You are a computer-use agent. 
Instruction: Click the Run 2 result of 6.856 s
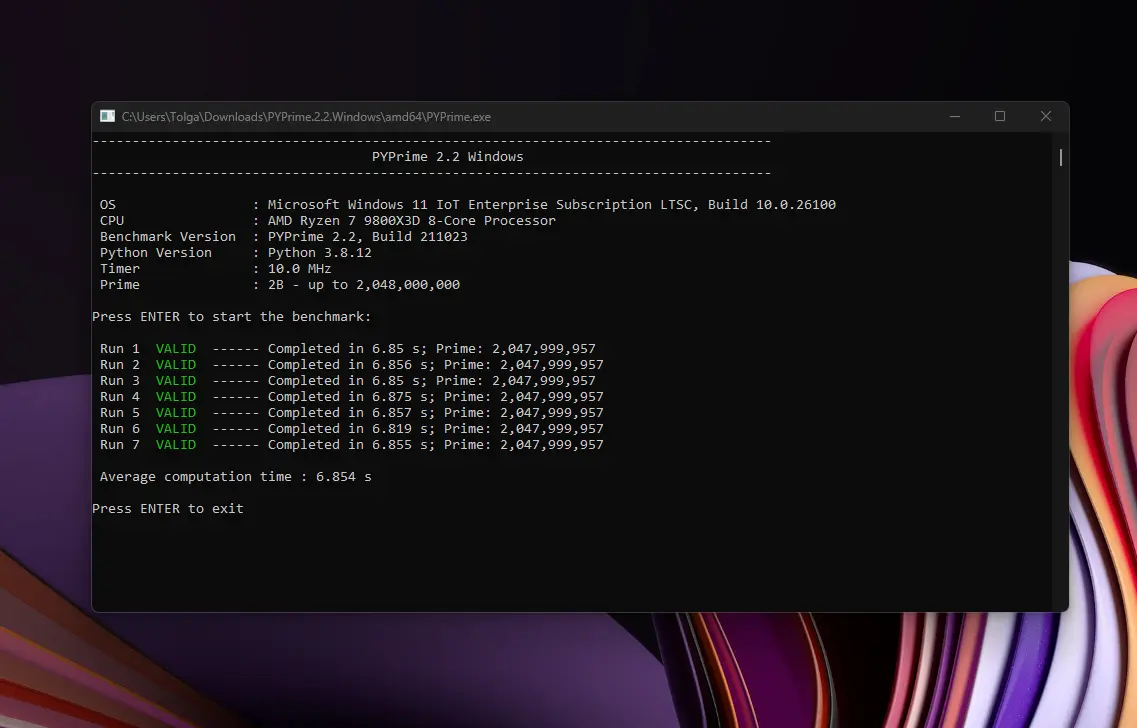pyautogui.click(x=352, y=365)
